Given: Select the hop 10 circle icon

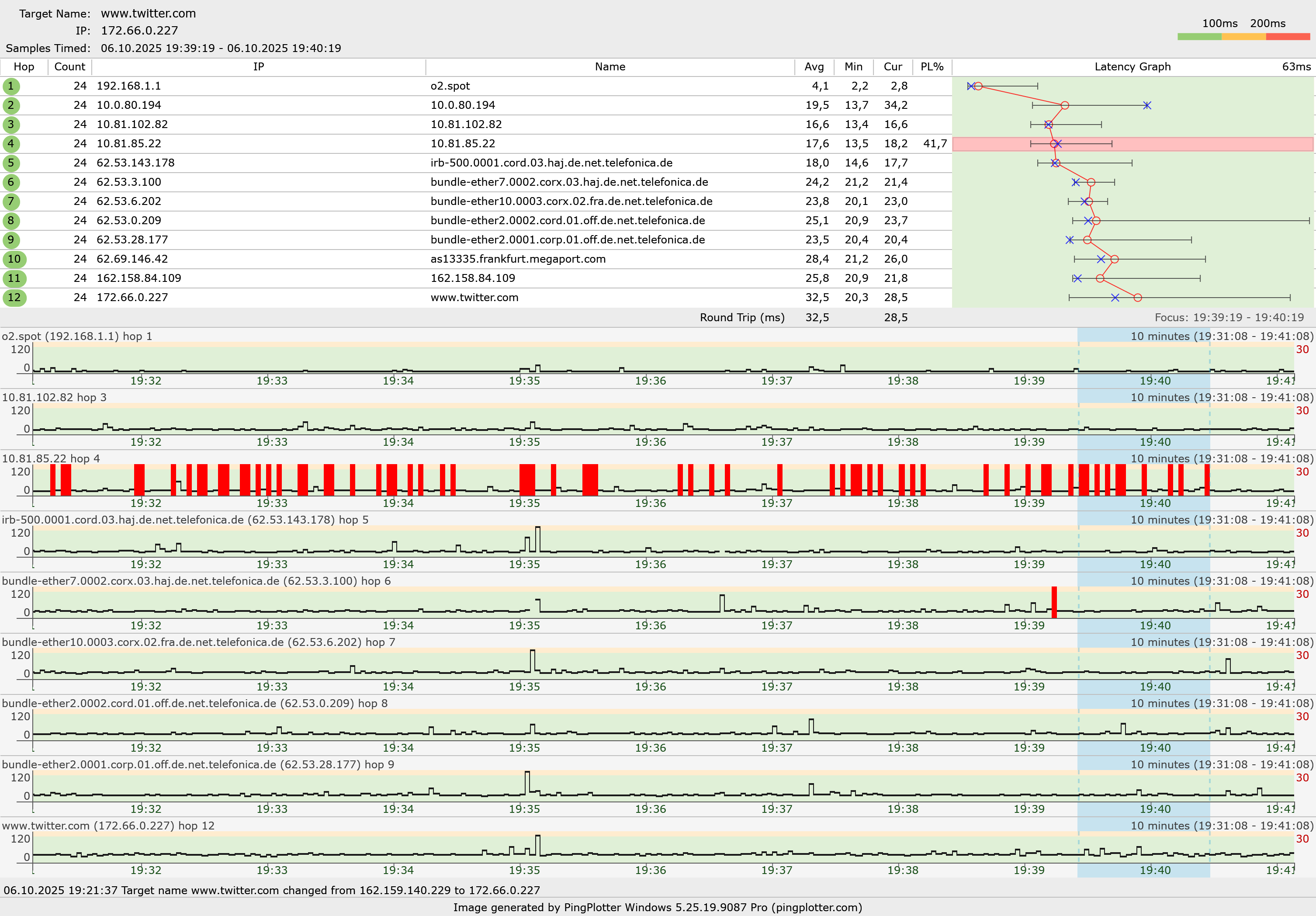Looking at the screenshot, I should tap(14, 259).
